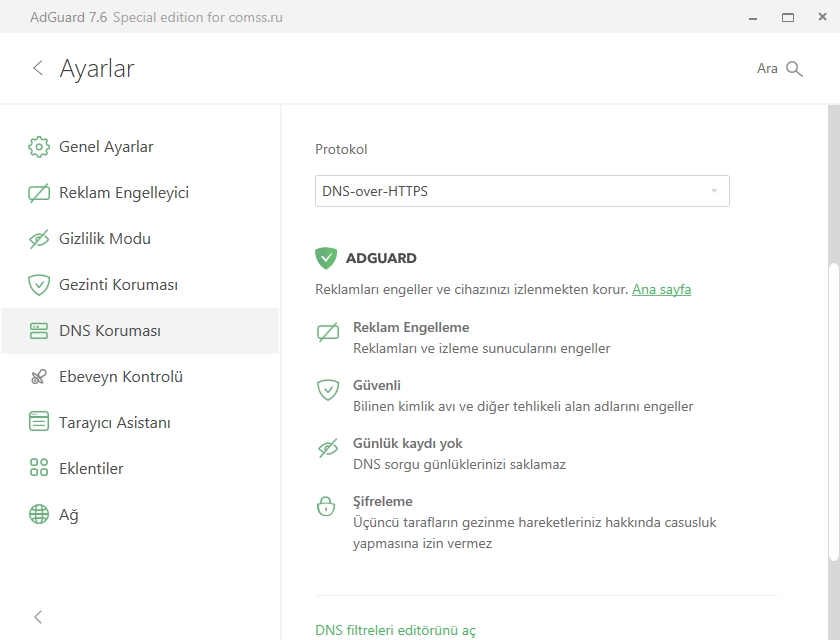Image resolution: width=840 pixels, height=640 pixels.
Task: Open the DNS Koruması section
Action: point(110,331)
